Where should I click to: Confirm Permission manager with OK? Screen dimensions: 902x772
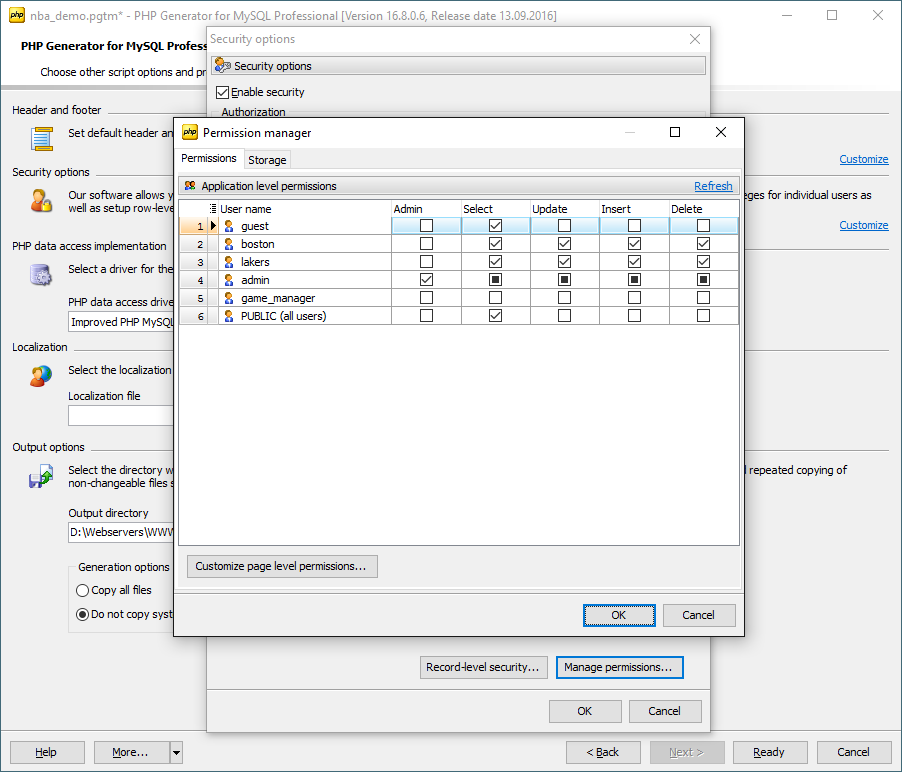pos(619,615)
